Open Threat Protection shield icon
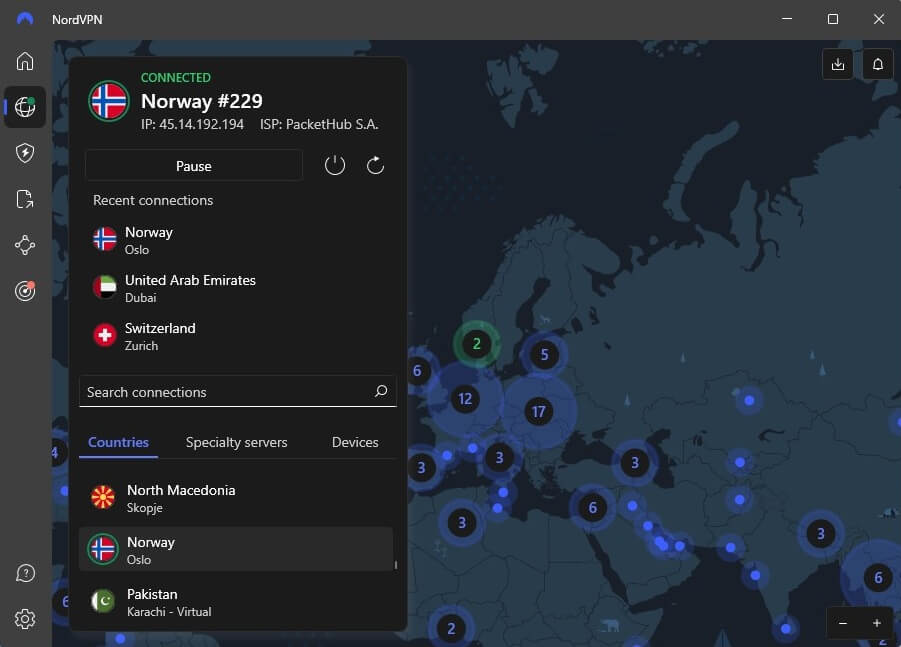The image size is (901, 647). (x=25, y=153)
